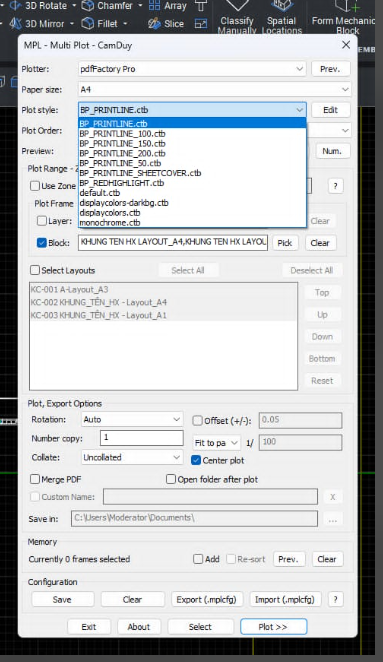Click the Import (.mplcfg) button
Screen dimensions: 383x662
coord(285,600)
